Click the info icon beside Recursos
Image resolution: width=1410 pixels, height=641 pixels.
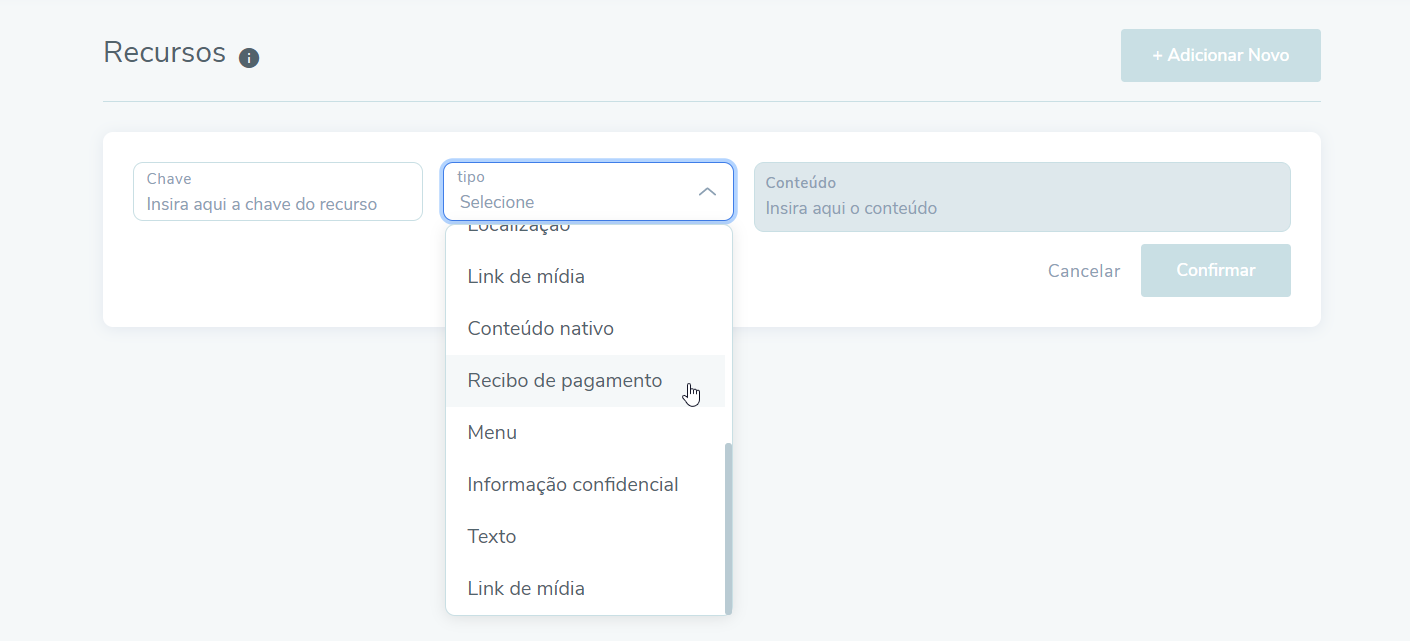point(249,57)
